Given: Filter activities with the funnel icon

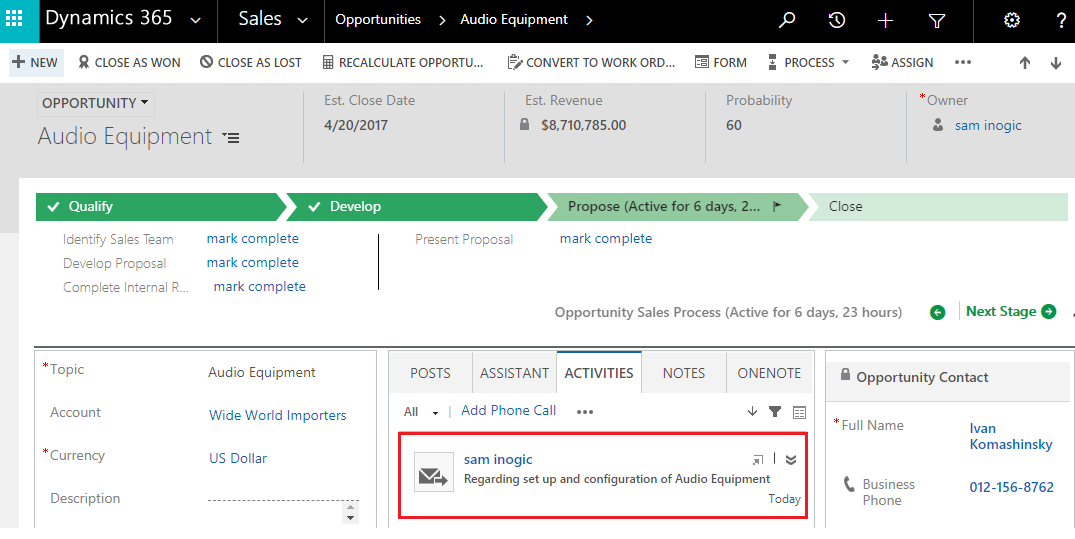Looking at the screenshot, I should click(775, 411).
